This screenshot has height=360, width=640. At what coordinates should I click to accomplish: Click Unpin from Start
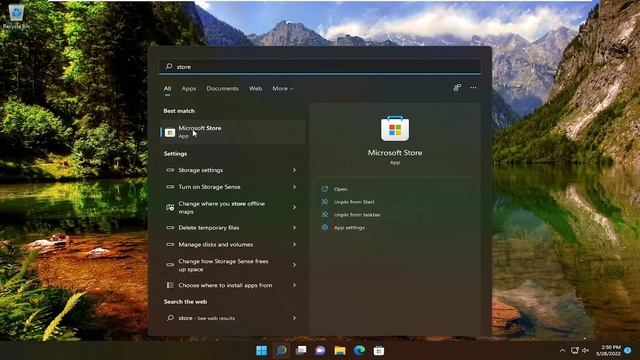click(354, 202)
